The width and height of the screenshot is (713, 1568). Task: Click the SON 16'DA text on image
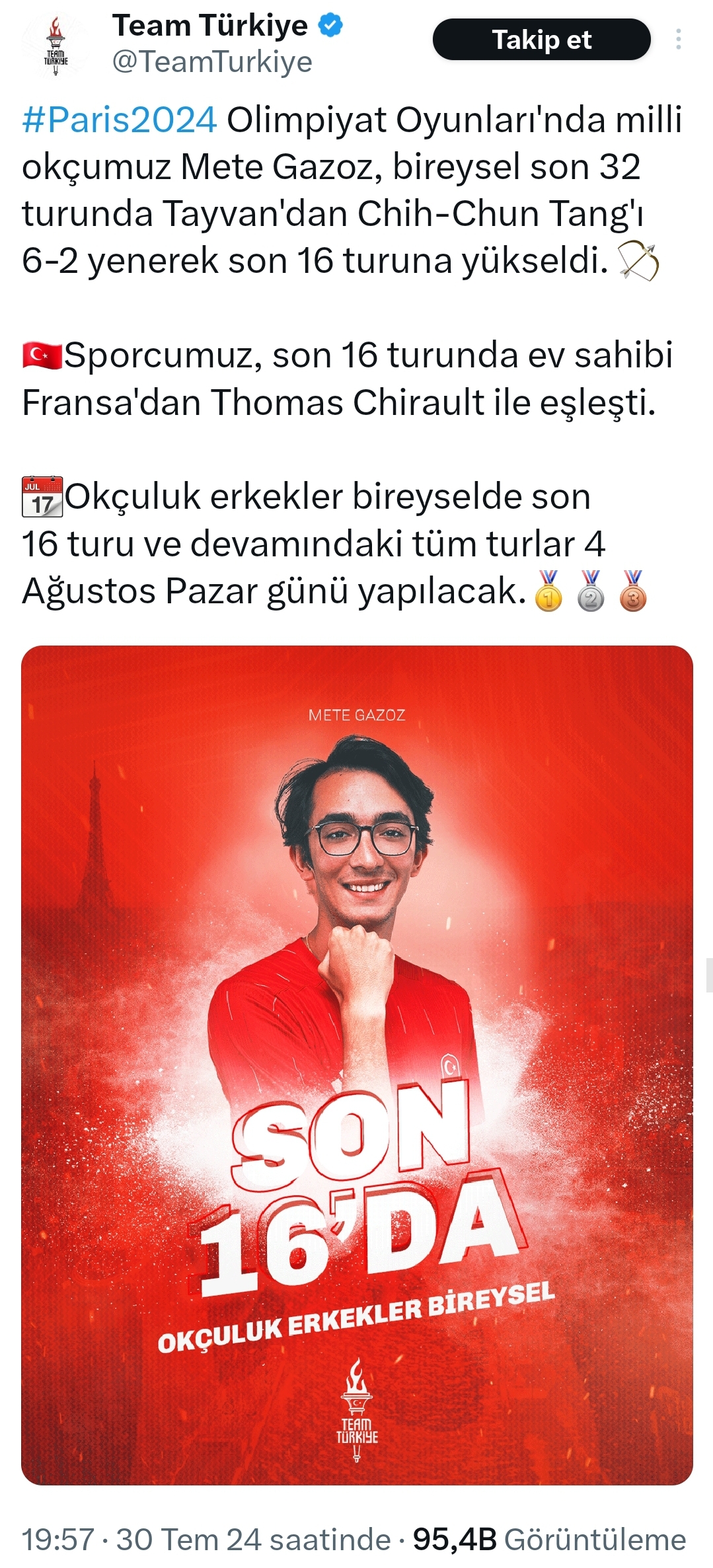point(357,1187)
